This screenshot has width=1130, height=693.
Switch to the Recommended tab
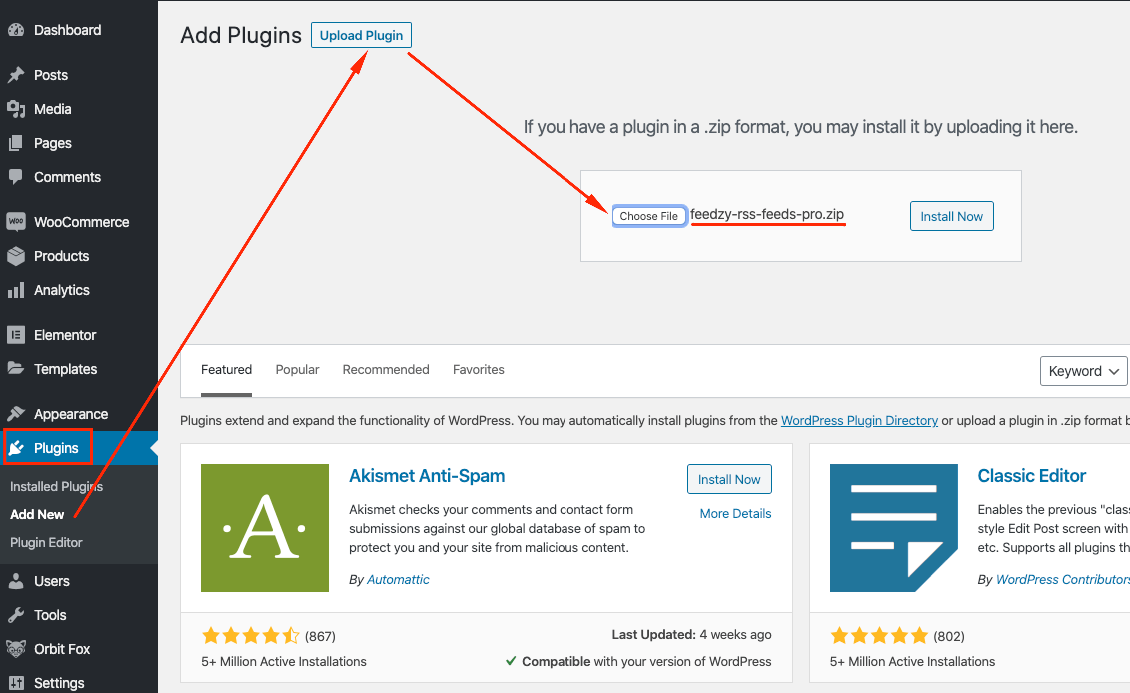click(386, 370)
